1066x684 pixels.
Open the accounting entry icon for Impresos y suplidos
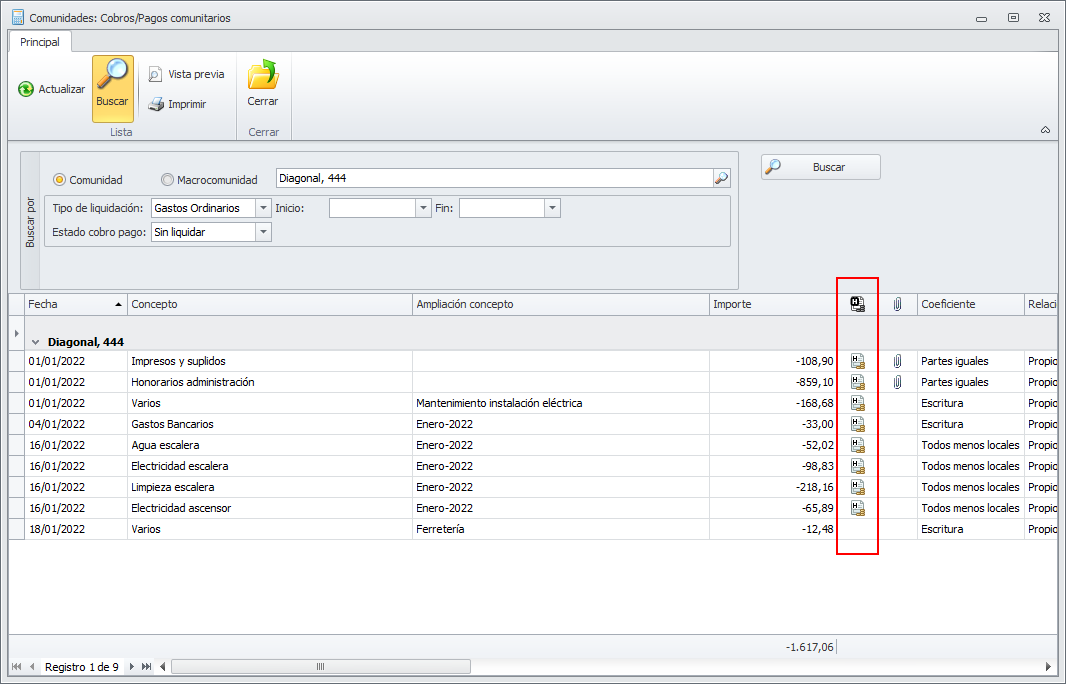[857, 361]
